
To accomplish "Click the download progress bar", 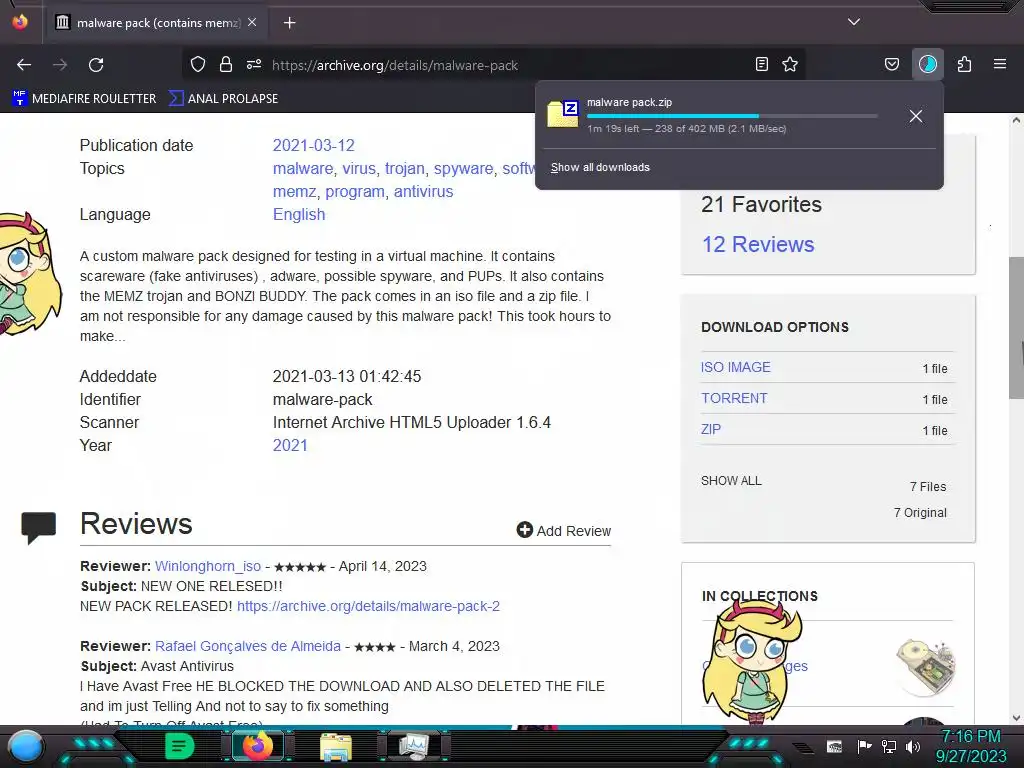I will coord(731,116).
